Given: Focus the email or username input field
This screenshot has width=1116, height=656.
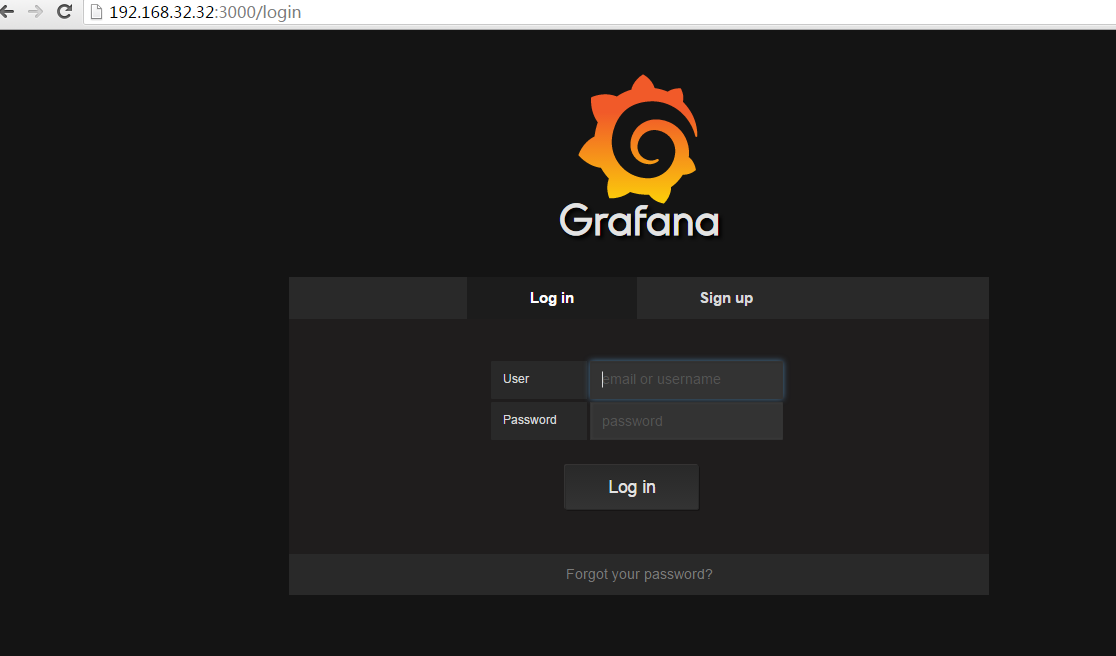Looking at the screenshot, I should (x=686, y=379).
